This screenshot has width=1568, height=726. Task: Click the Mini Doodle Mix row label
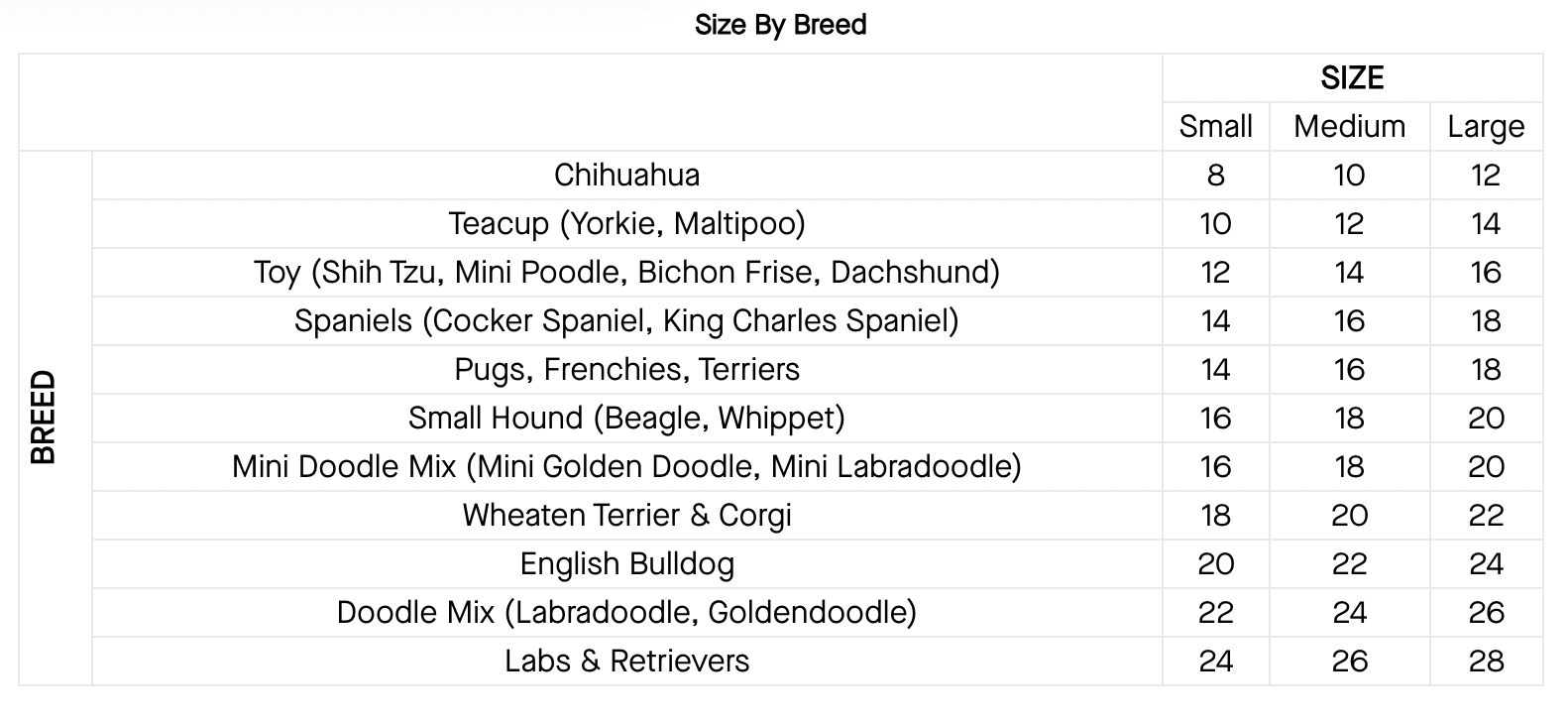(x=626, y=467)
